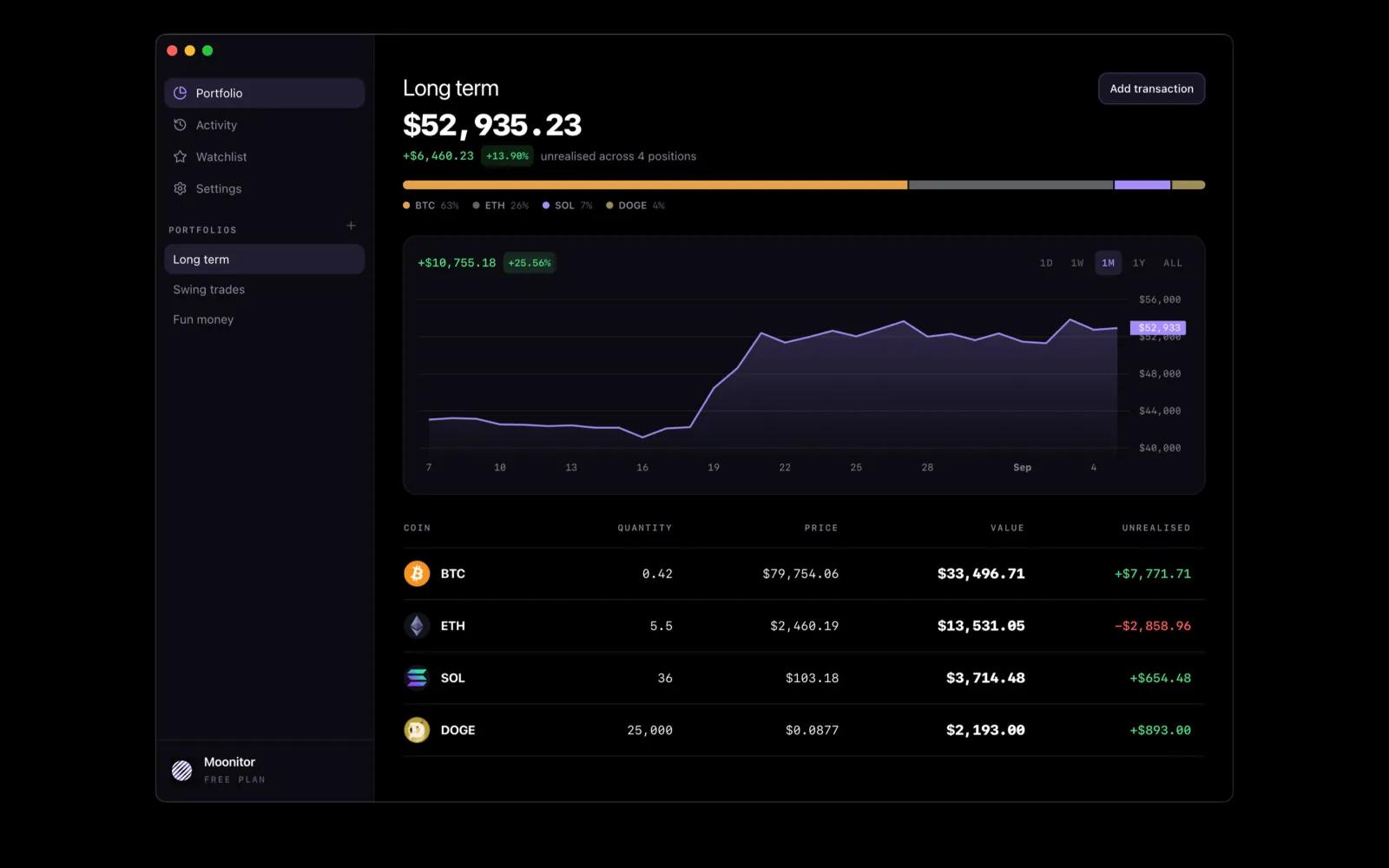Viewport: 1389px width, 868px height.
Task: Set chart range to 1W
Action: pos(1077,263)
